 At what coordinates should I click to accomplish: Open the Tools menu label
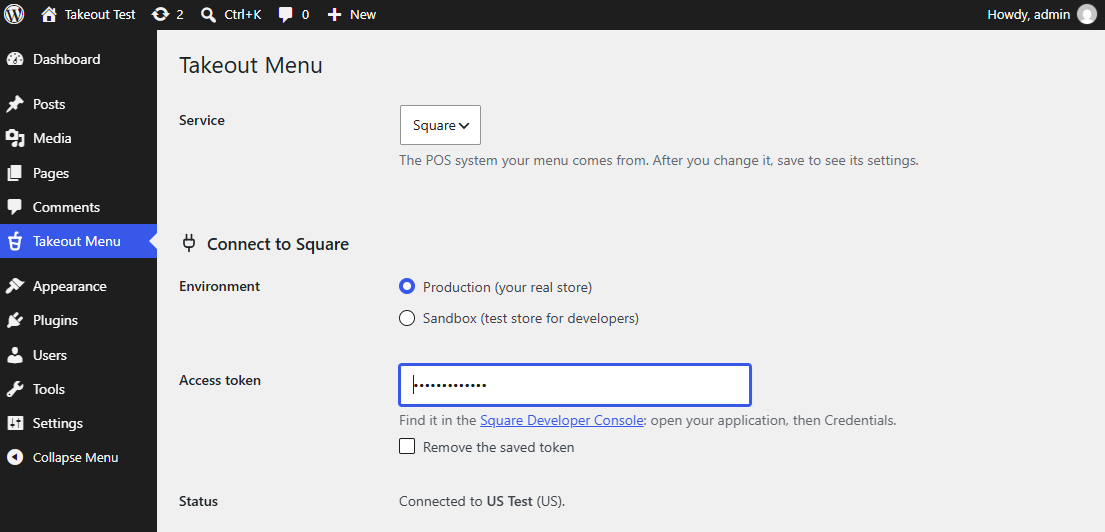point(49,389)
